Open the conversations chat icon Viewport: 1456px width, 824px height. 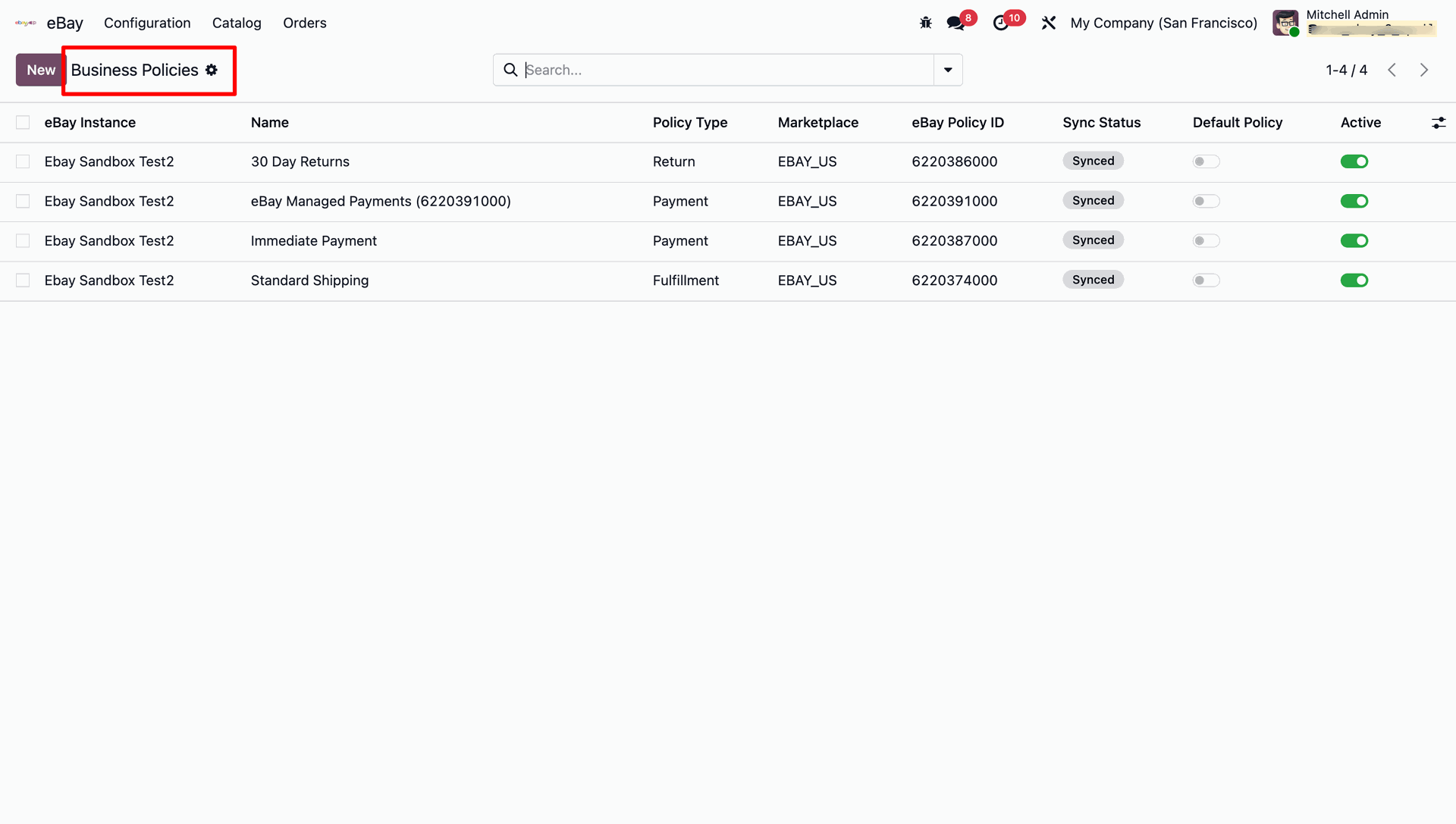[955, 23]
